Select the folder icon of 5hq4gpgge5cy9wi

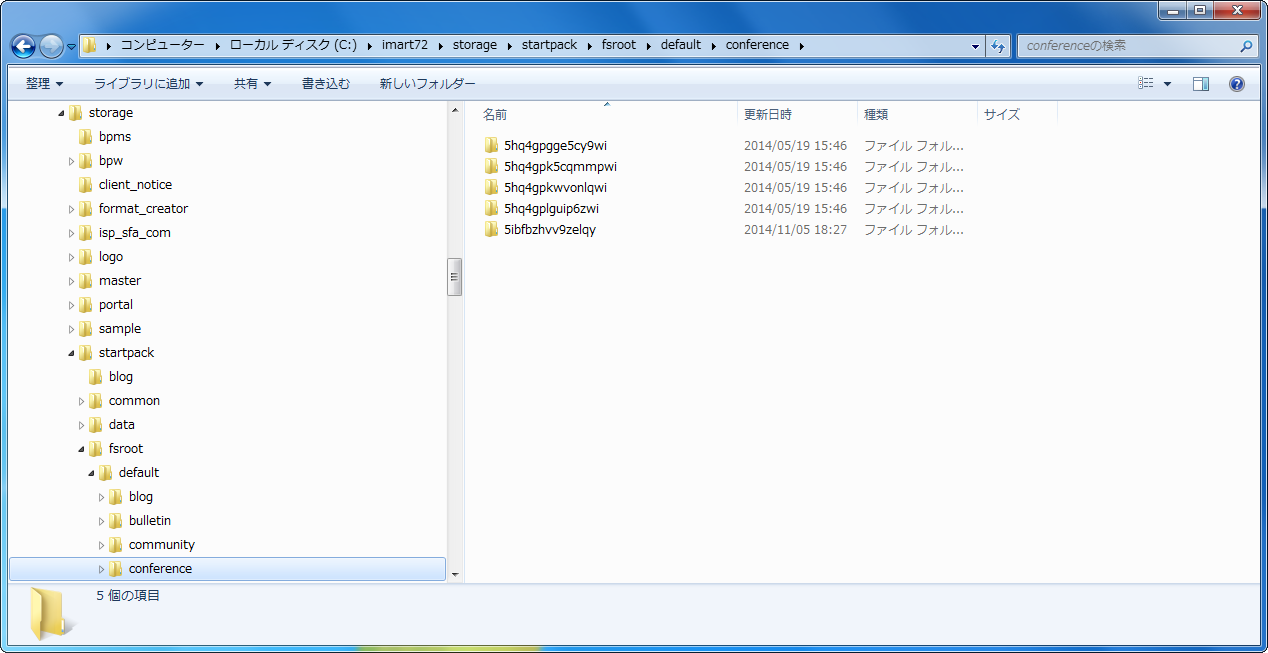point(491,146)
